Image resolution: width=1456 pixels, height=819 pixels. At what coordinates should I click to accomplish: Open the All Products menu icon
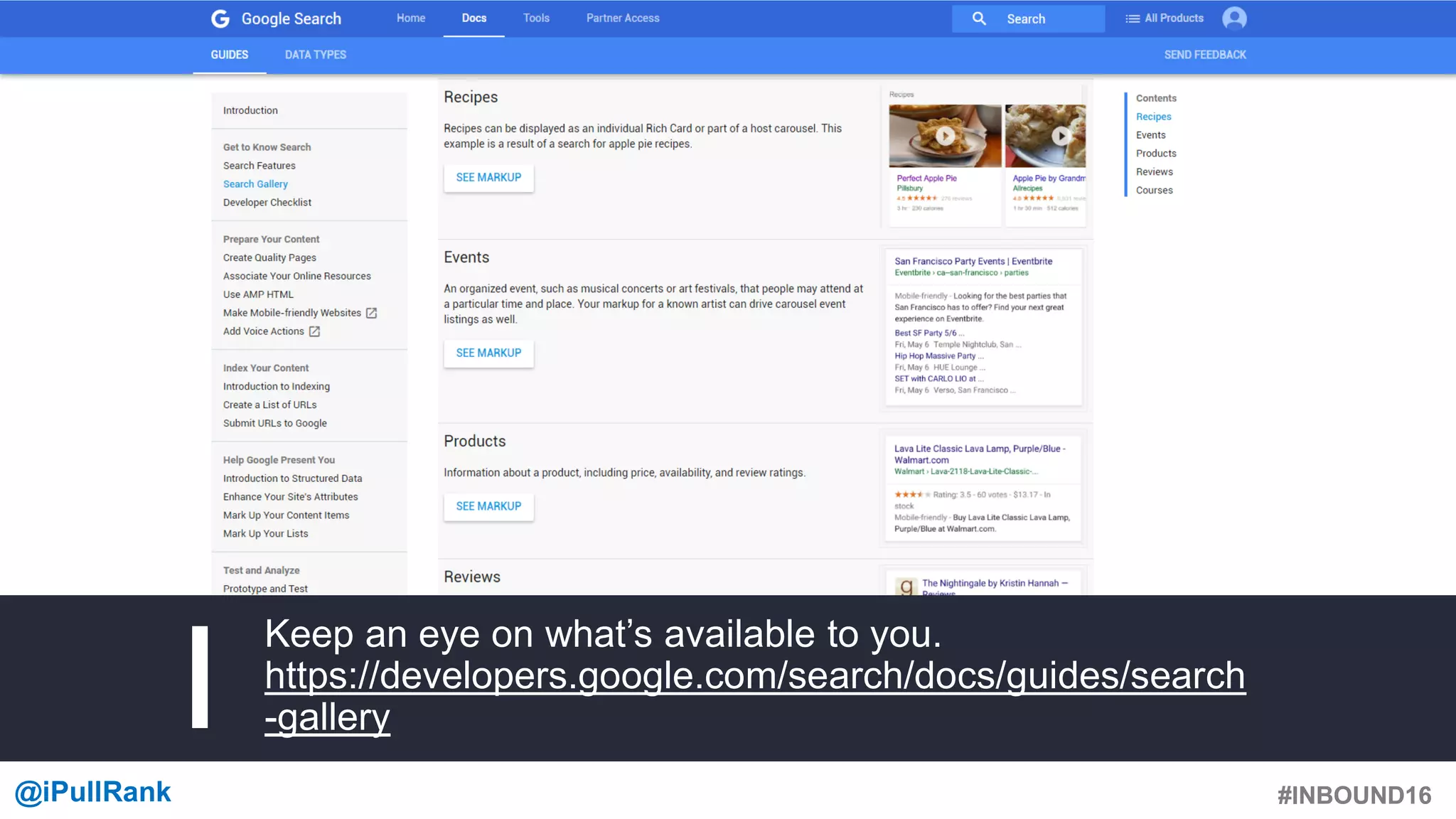pyautogui.click(x=1133, y=18)
